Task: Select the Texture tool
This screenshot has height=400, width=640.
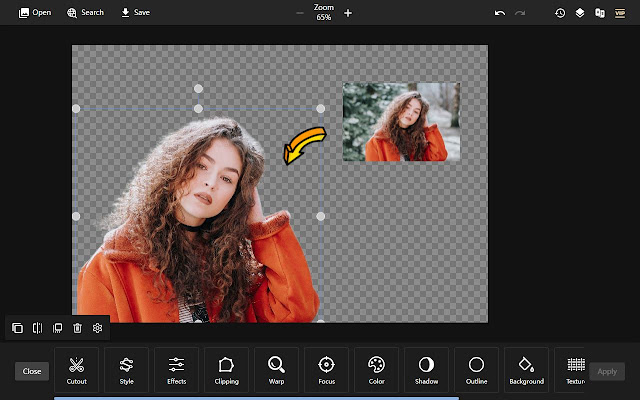Action: (570, 370)
